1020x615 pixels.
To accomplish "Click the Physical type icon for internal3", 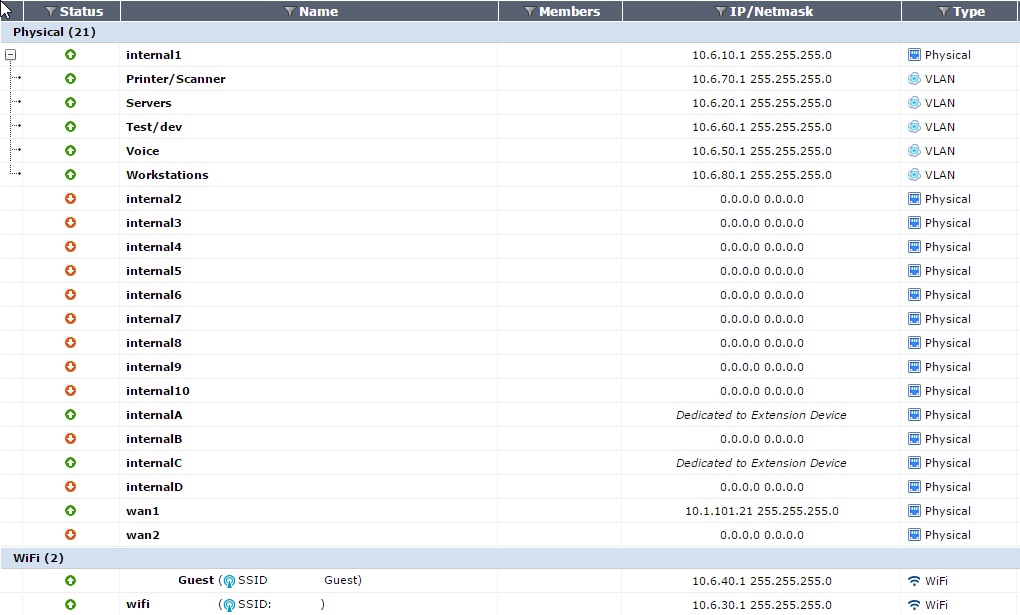I will pyautogui.click(x=914, y=223).
